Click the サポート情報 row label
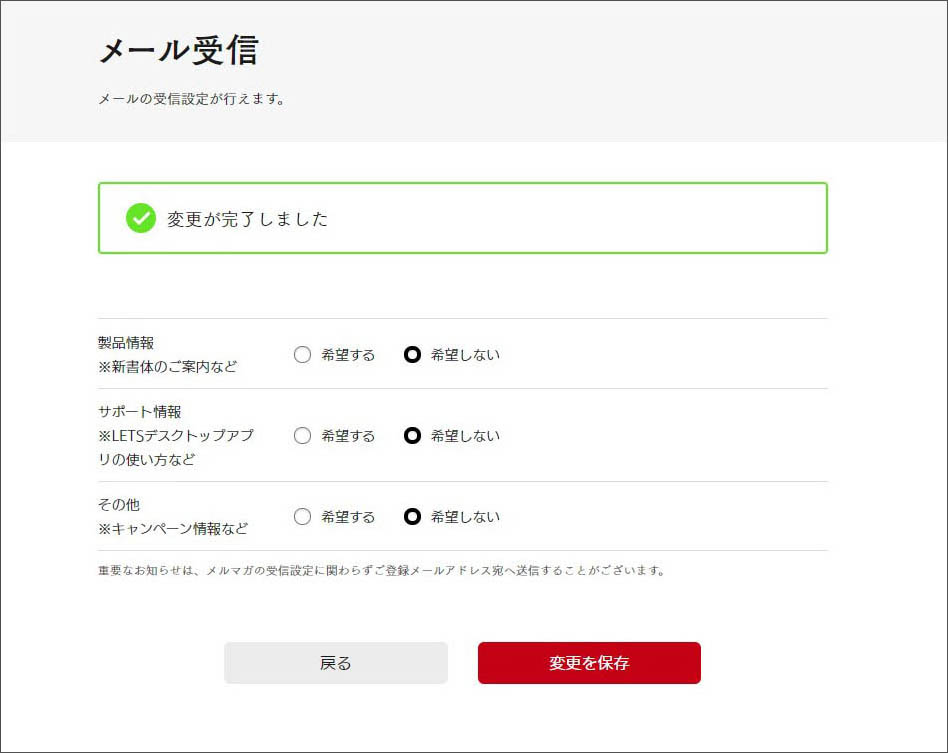Image resolution: width=948 pixels, height=753 pixels. [x=139, y=411]
